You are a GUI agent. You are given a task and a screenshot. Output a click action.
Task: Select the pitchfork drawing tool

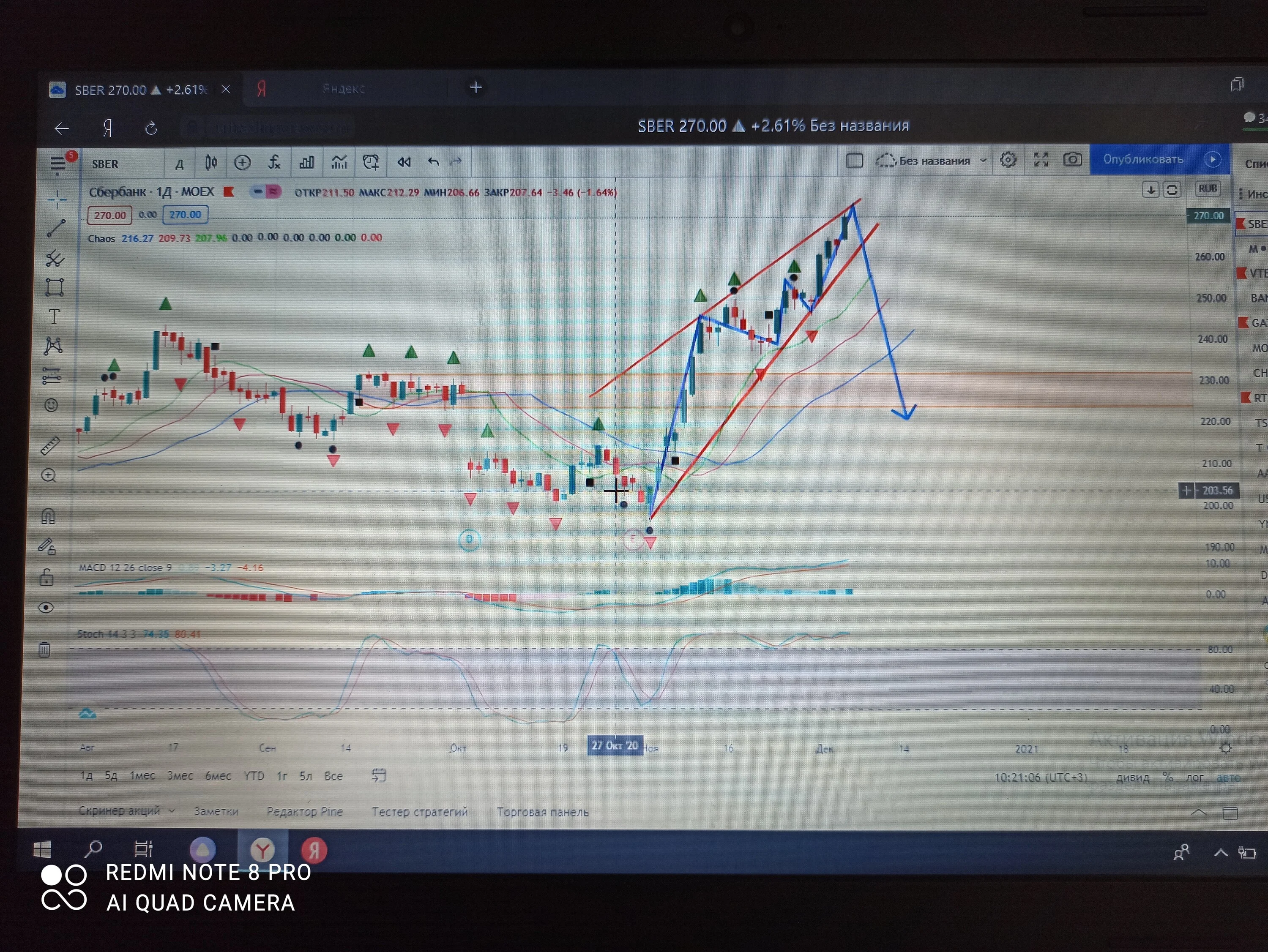tap(55, 259)
